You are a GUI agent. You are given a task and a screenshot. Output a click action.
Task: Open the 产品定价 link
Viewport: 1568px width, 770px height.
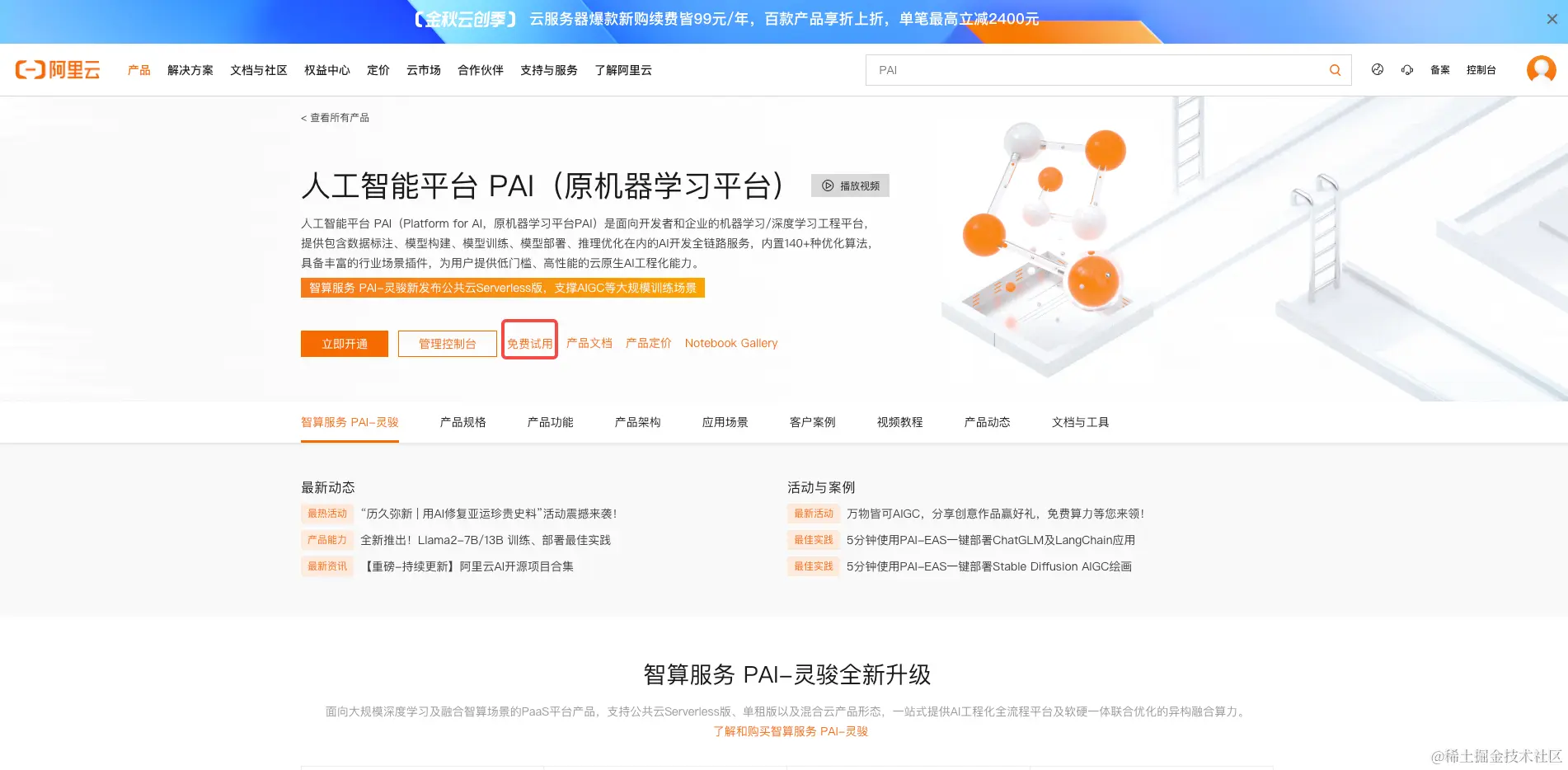649,343
